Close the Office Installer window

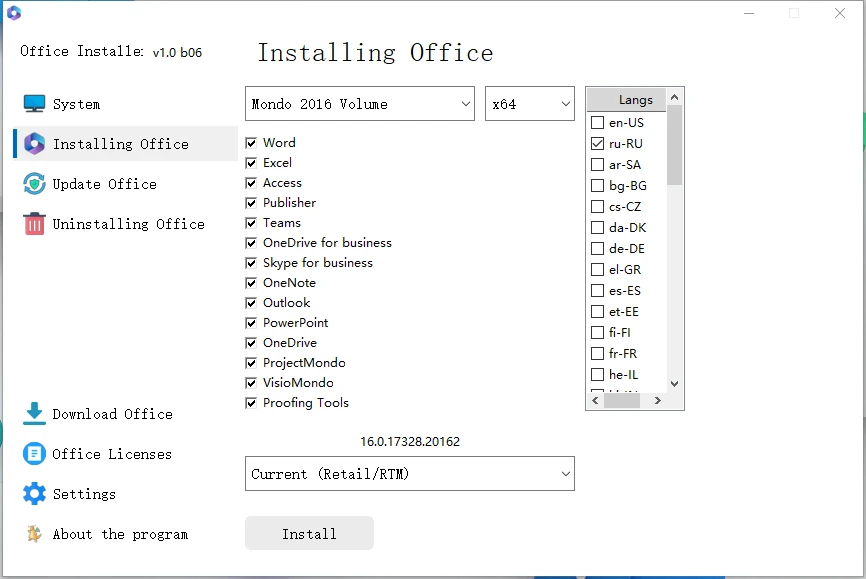pyautogui.click(x=839, y=13)
